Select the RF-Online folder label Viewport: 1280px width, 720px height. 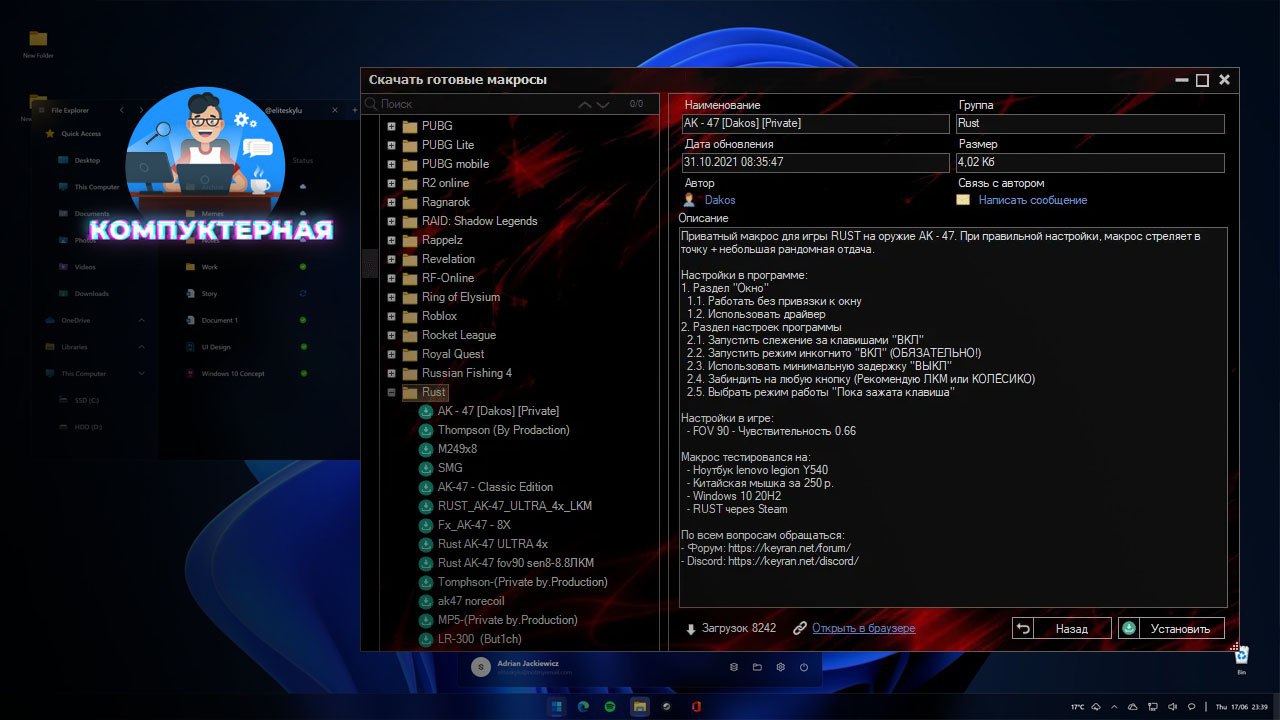tap(448, 278)
